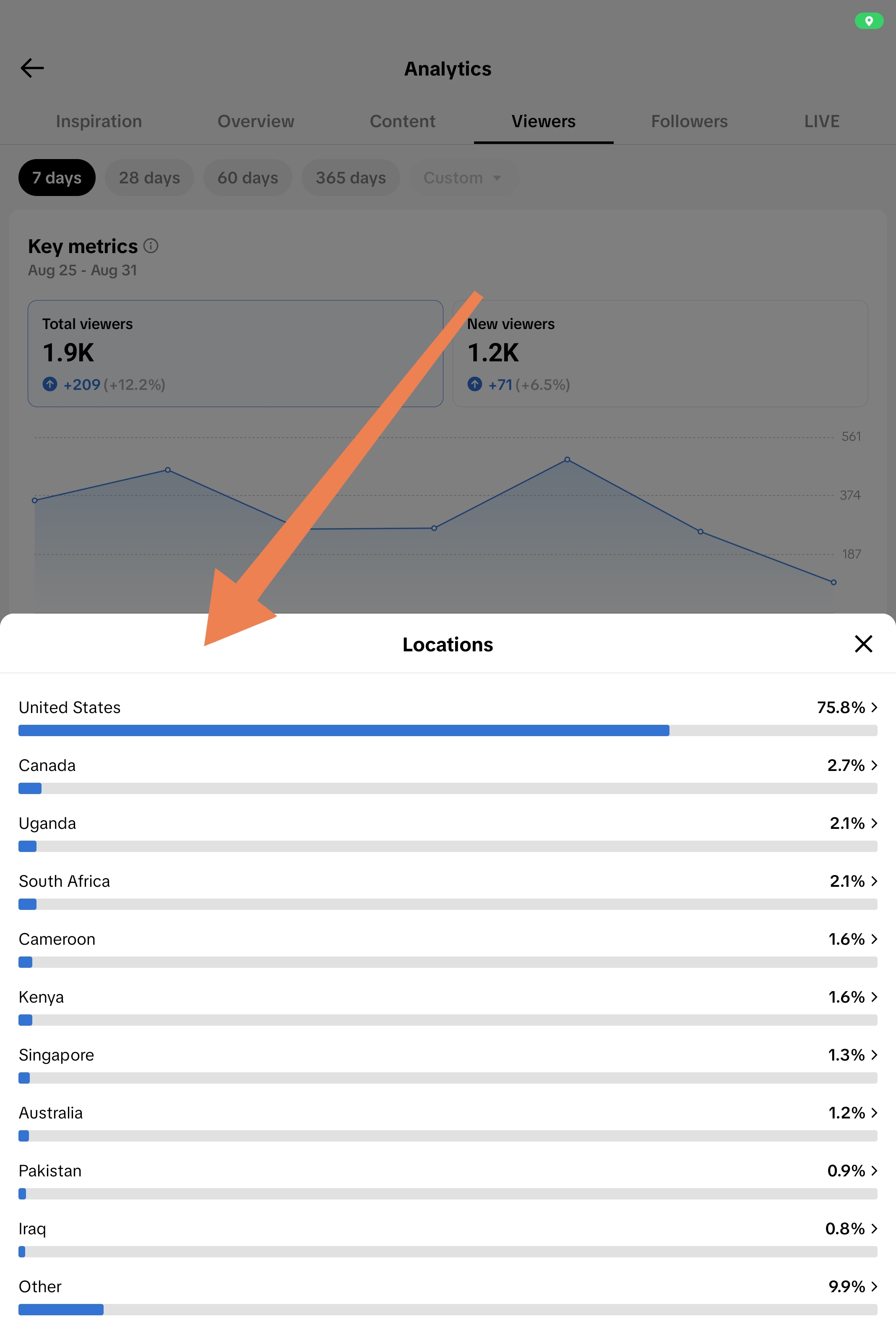Tap the green location indicator icon
896x1343 pixels.
pyautogui.click(x=869, y=21)
